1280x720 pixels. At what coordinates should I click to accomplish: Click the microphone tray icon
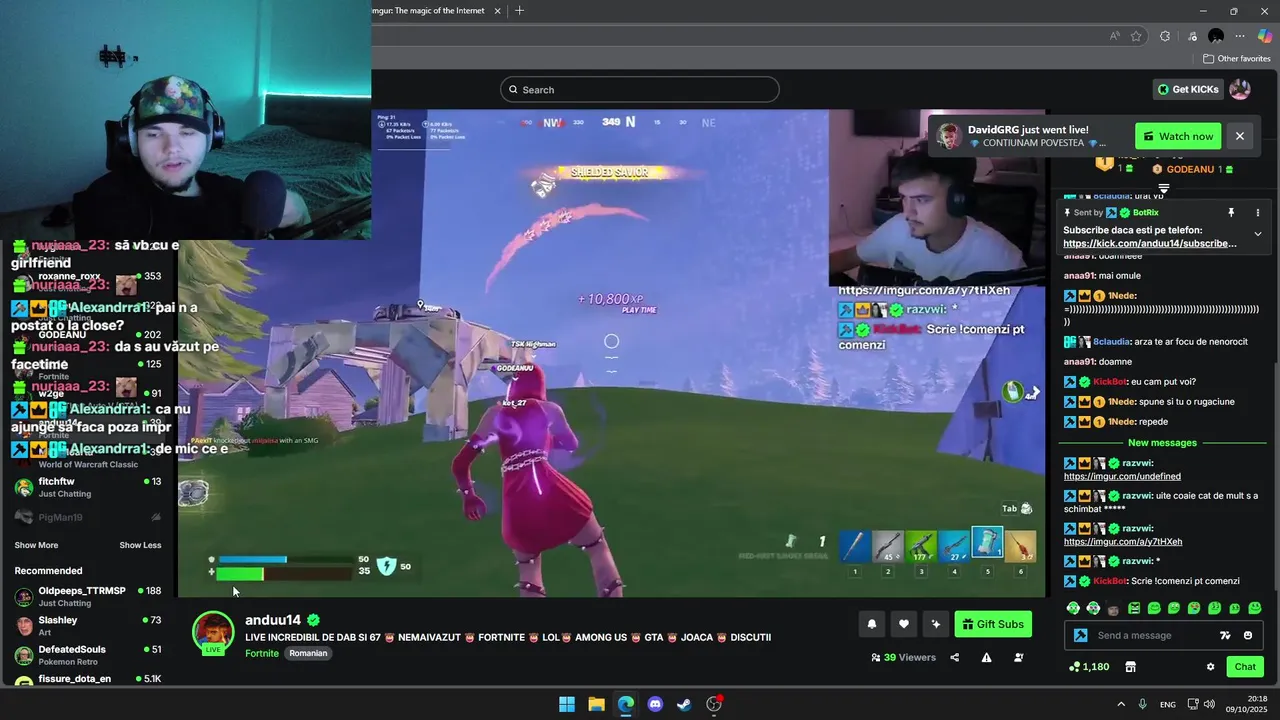tap(1142, 704)
